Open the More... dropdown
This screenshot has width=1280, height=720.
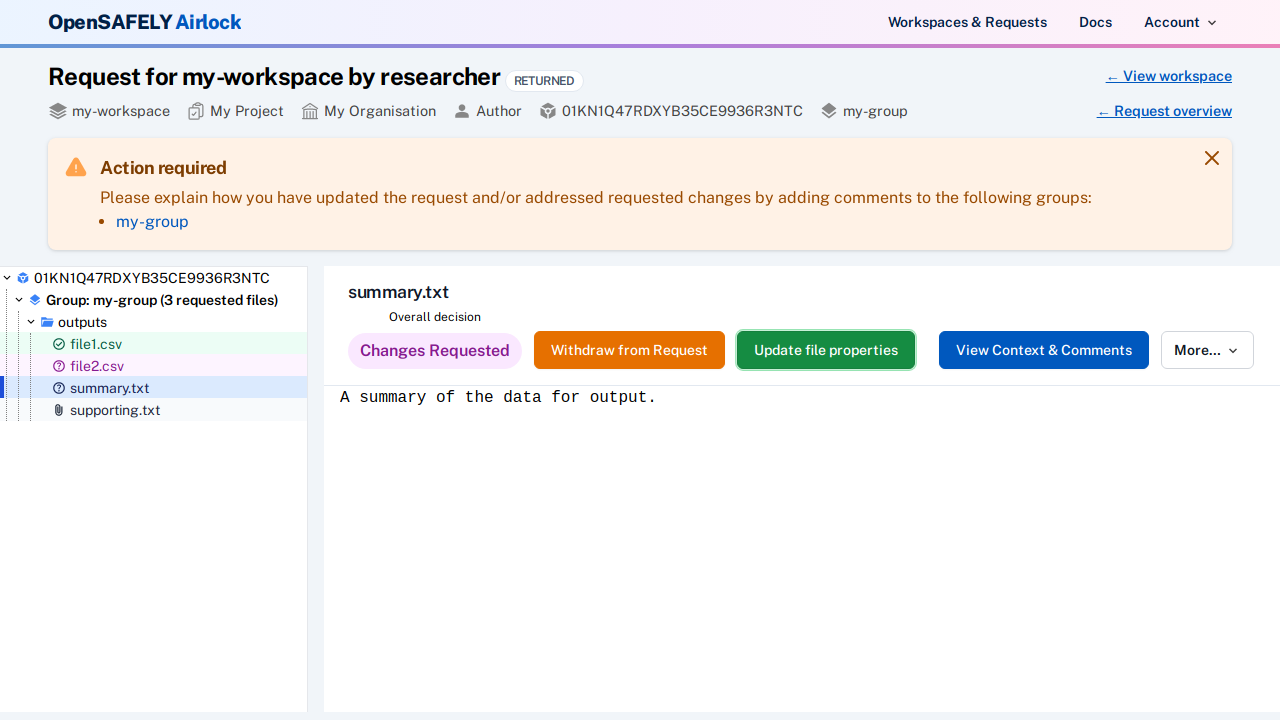point(1206,350)
